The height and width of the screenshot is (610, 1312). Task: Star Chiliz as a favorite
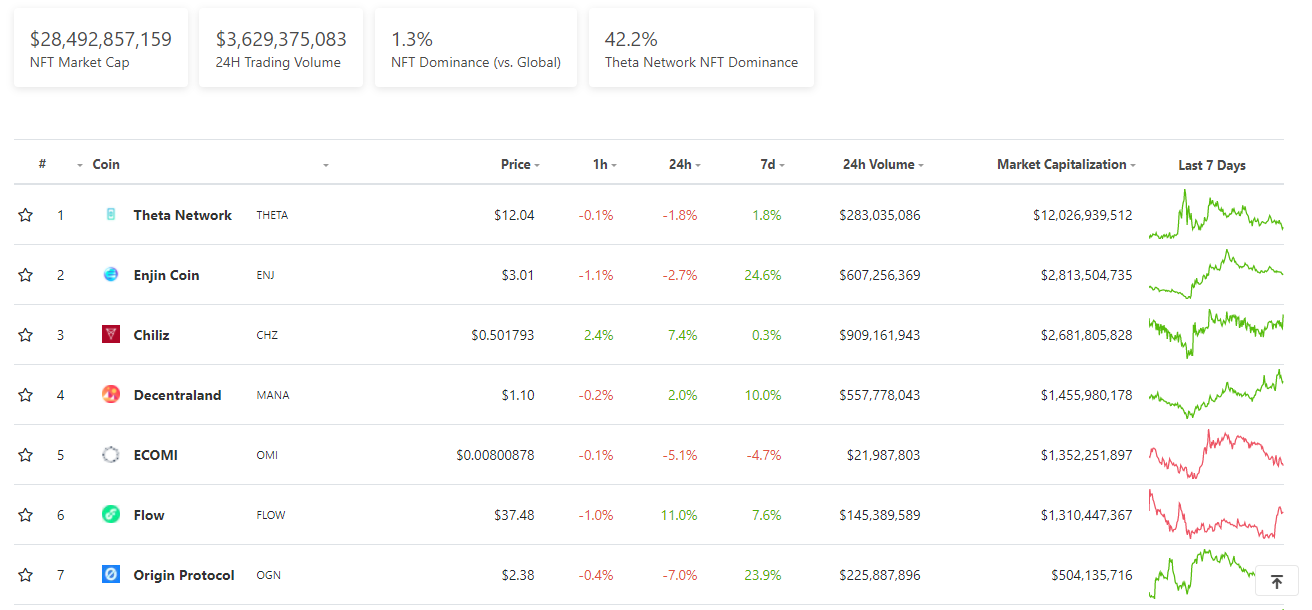(x=26, y=335)
